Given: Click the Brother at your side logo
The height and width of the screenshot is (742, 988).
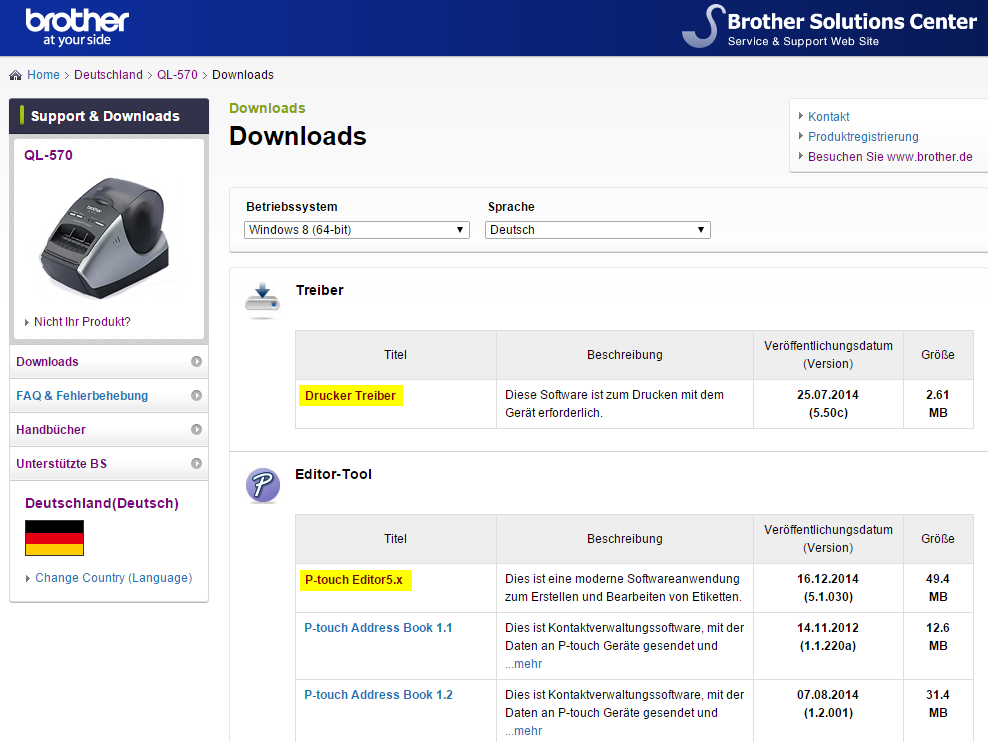Looking at the screenshot, I should pos(77,27).
